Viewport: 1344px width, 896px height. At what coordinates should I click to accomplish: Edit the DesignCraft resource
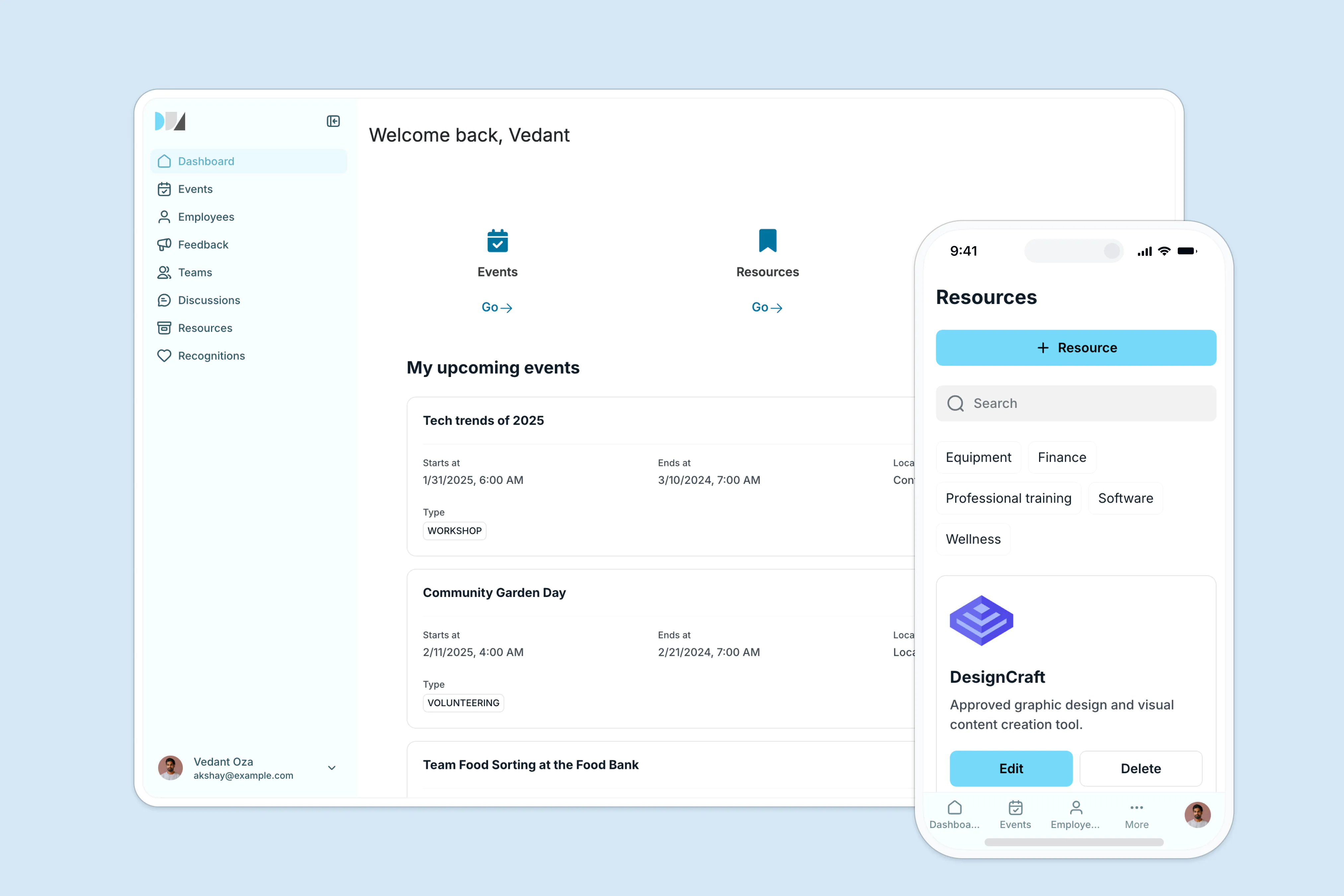(x=1011, y=769)
